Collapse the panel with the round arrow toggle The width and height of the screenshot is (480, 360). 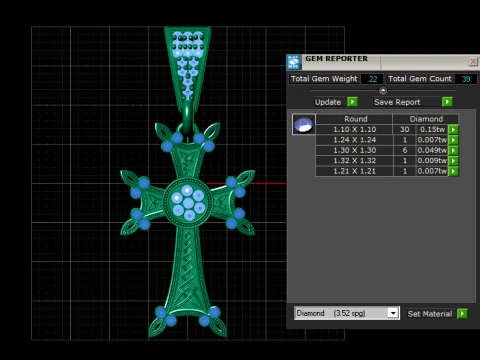click(383, 90)
